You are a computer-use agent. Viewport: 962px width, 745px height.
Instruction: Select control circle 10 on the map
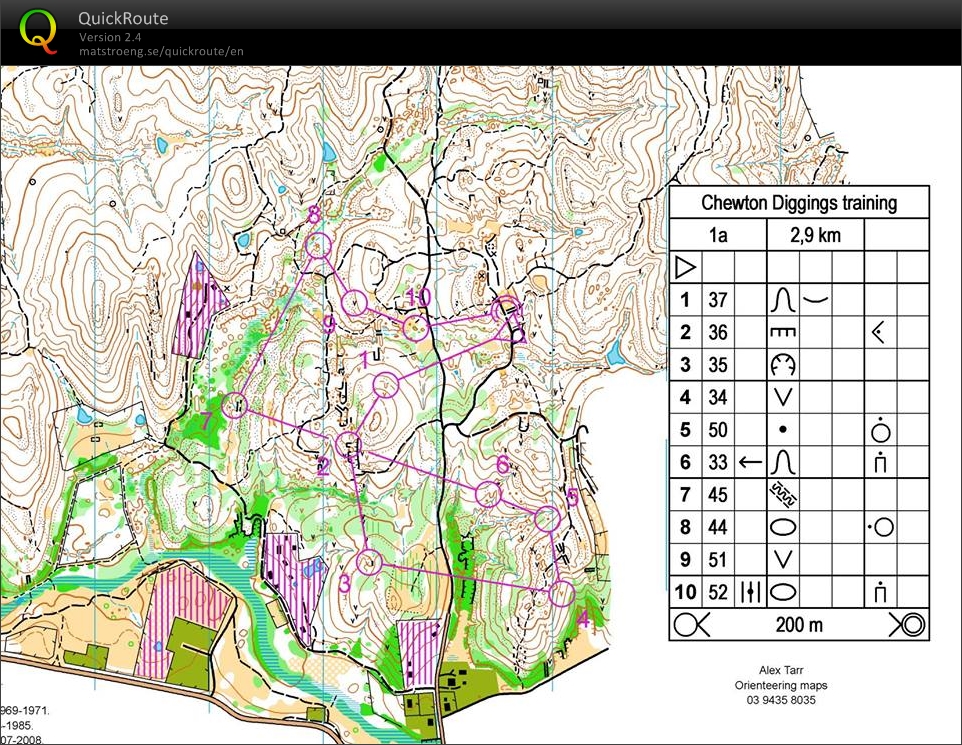click(x=415, y=327)
